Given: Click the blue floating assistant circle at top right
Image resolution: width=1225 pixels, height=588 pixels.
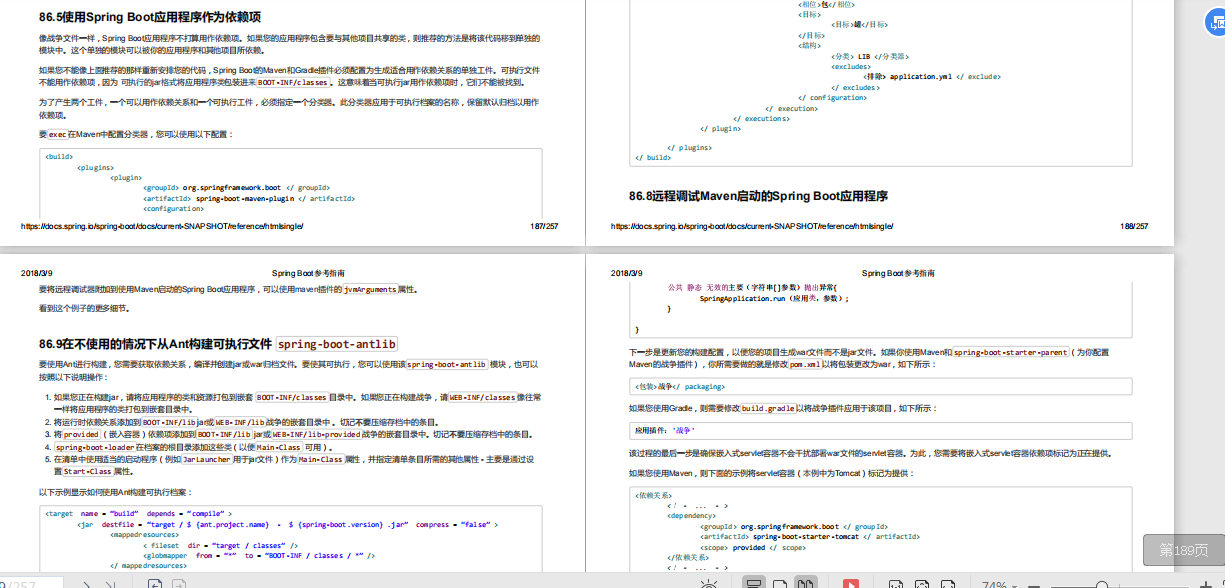Looking at the screenshot, I should click(1218, 20).
